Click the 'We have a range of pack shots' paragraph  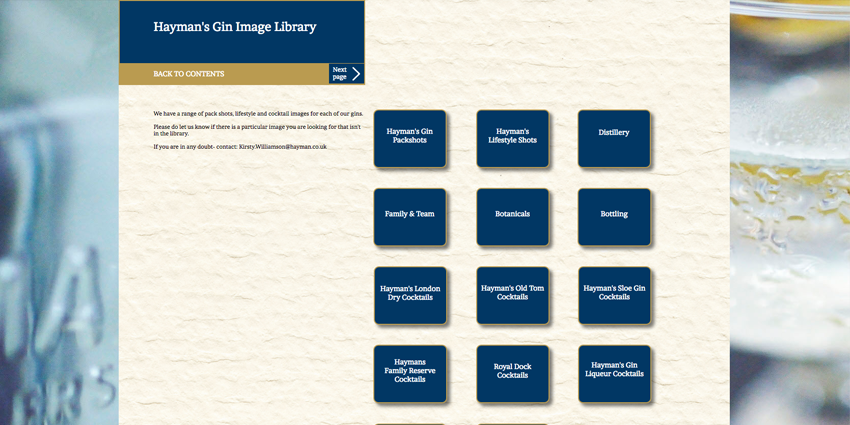(258, 114)
